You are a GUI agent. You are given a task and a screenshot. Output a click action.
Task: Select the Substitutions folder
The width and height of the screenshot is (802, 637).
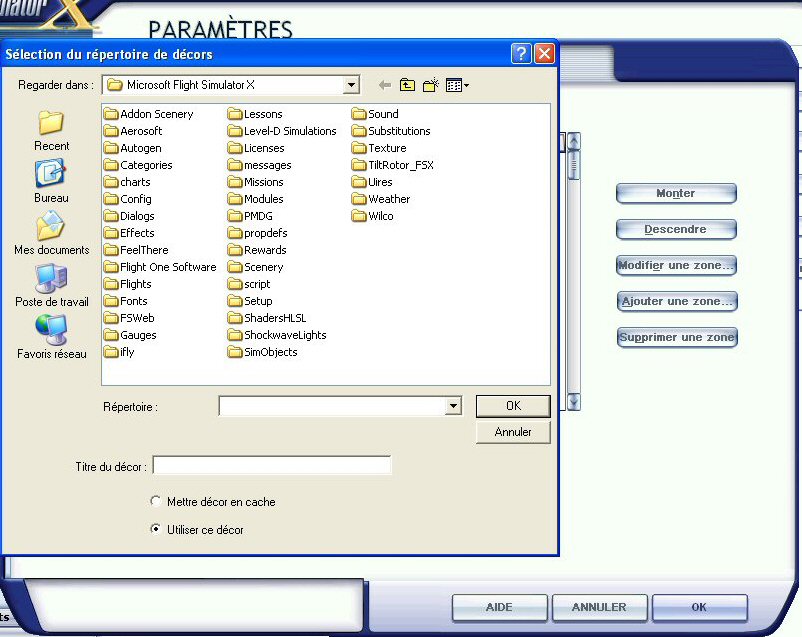[391, 131]
